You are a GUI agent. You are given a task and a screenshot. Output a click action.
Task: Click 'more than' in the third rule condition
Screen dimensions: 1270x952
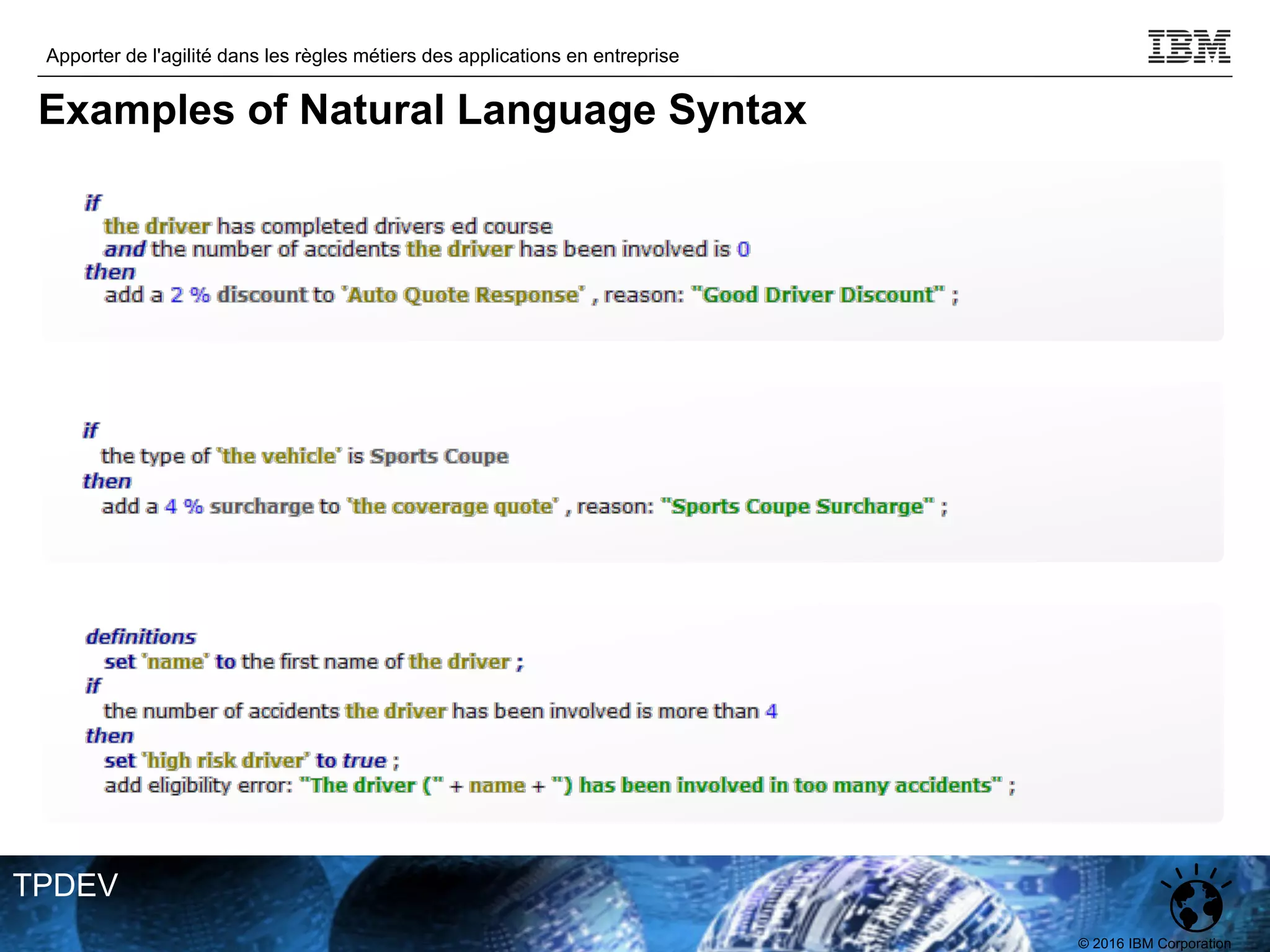(x=709, y=712)
